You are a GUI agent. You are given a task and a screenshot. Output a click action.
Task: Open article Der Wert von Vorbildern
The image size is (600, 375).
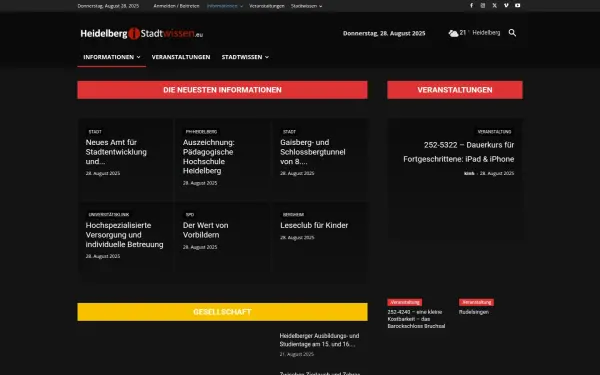205,230
